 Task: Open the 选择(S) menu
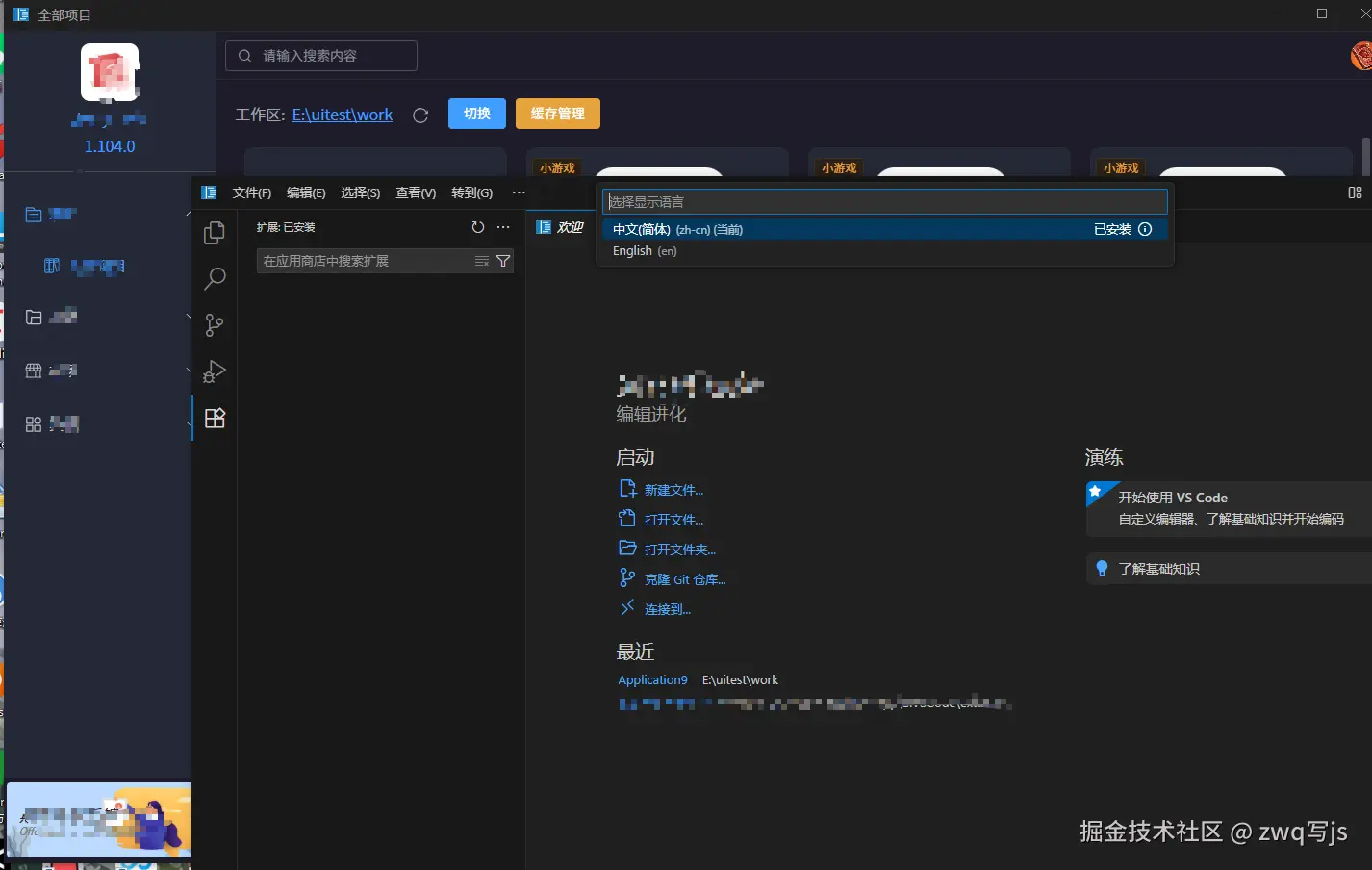(360, 192)
